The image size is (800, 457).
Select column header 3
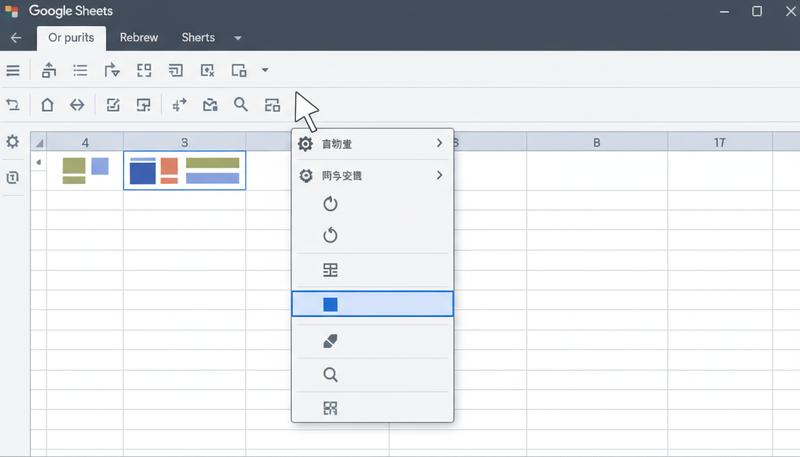(x=185, y=143)
